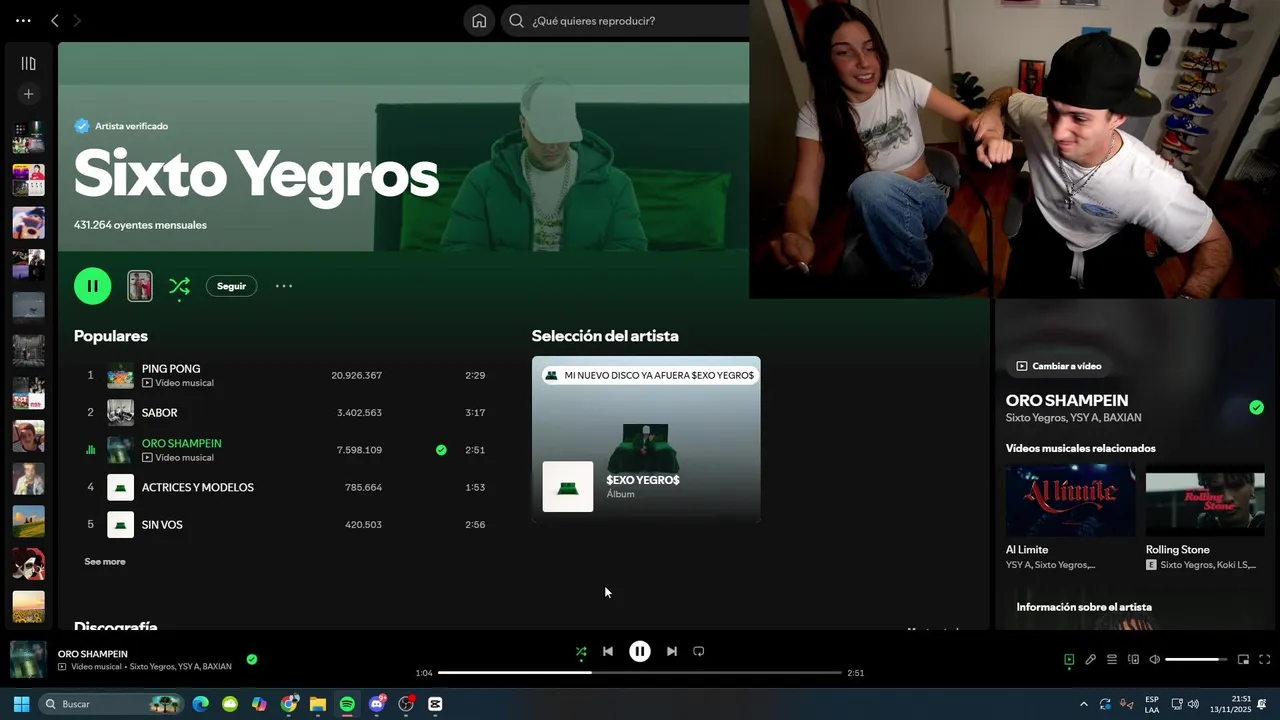Go back with the left arrow

(55, 21)
